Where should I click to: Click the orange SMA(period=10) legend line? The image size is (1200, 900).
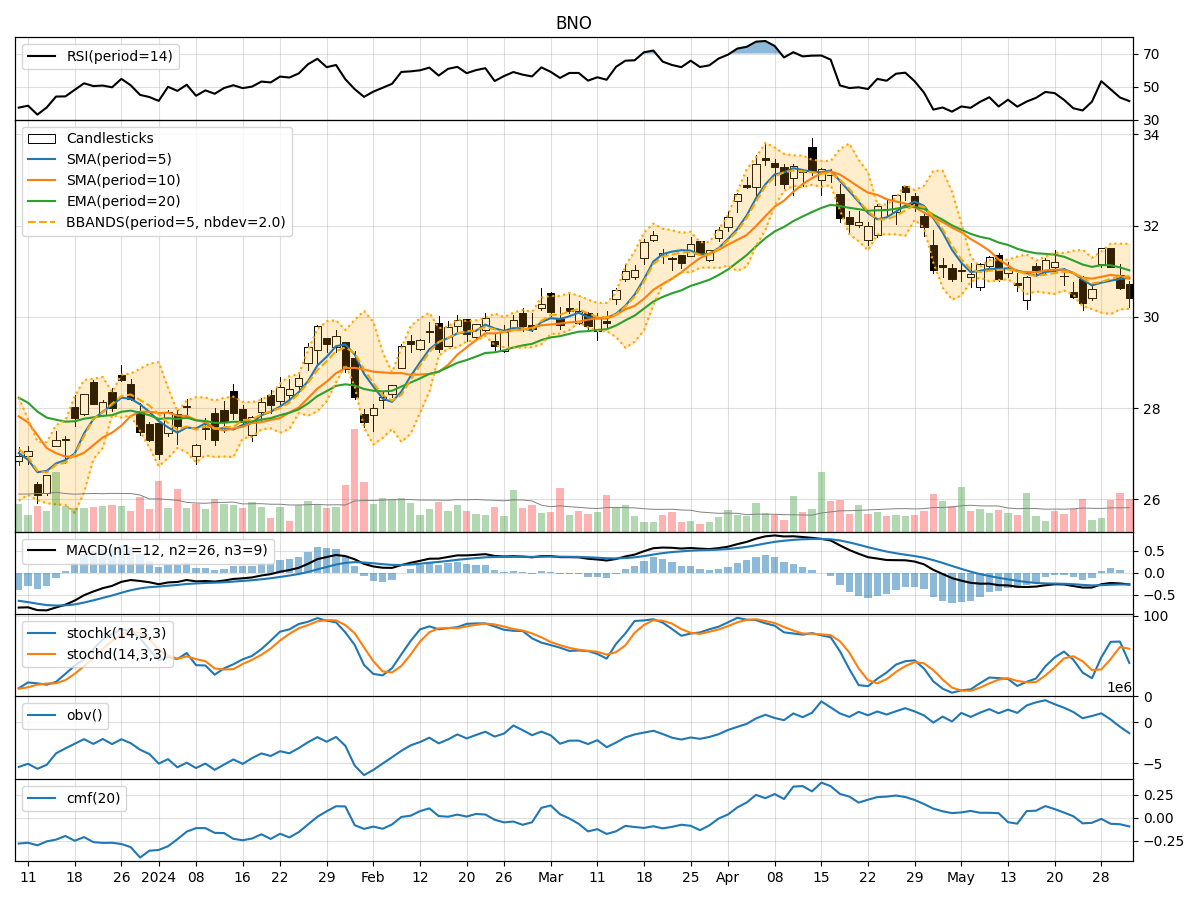tap(42, 181)
